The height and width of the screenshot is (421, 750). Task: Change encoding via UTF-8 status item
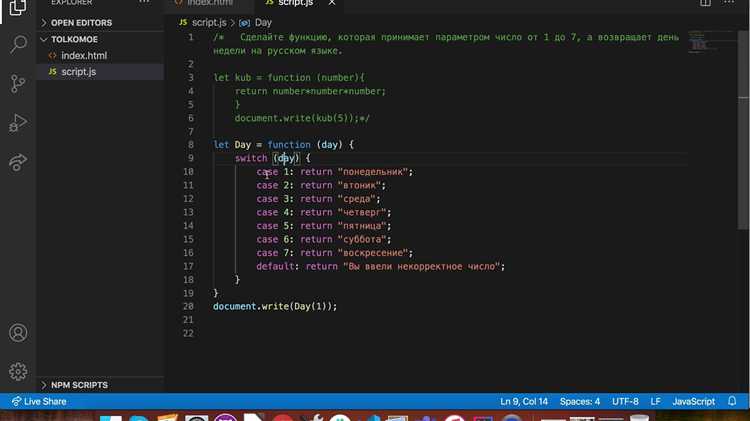(x=625, y=401)
